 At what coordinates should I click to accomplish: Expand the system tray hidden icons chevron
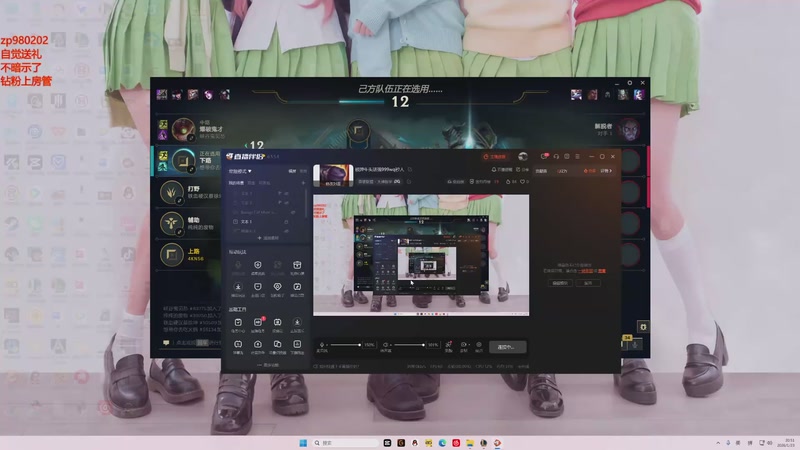pyautogui.click(x=718, y=443)
